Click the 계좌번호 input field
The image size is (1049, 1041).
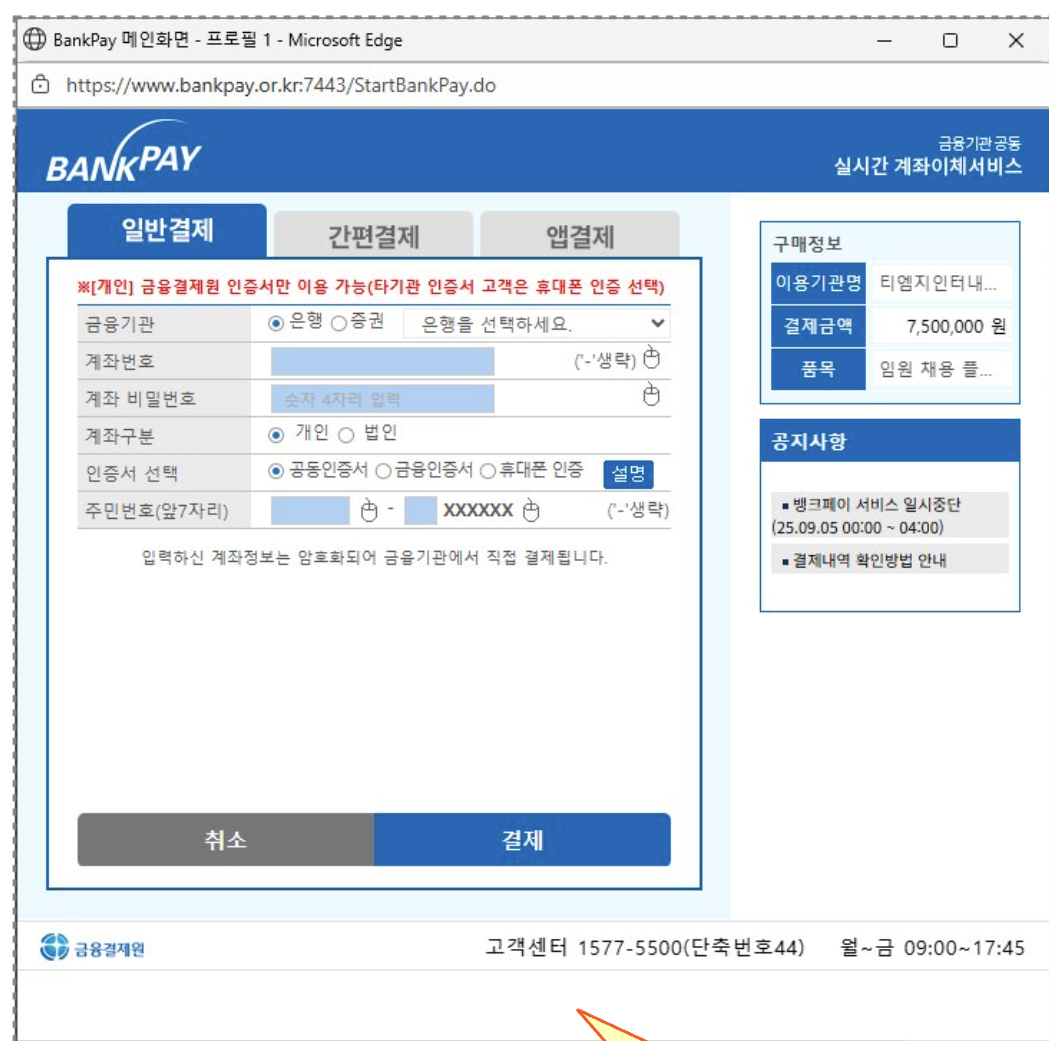coord(383,362)
